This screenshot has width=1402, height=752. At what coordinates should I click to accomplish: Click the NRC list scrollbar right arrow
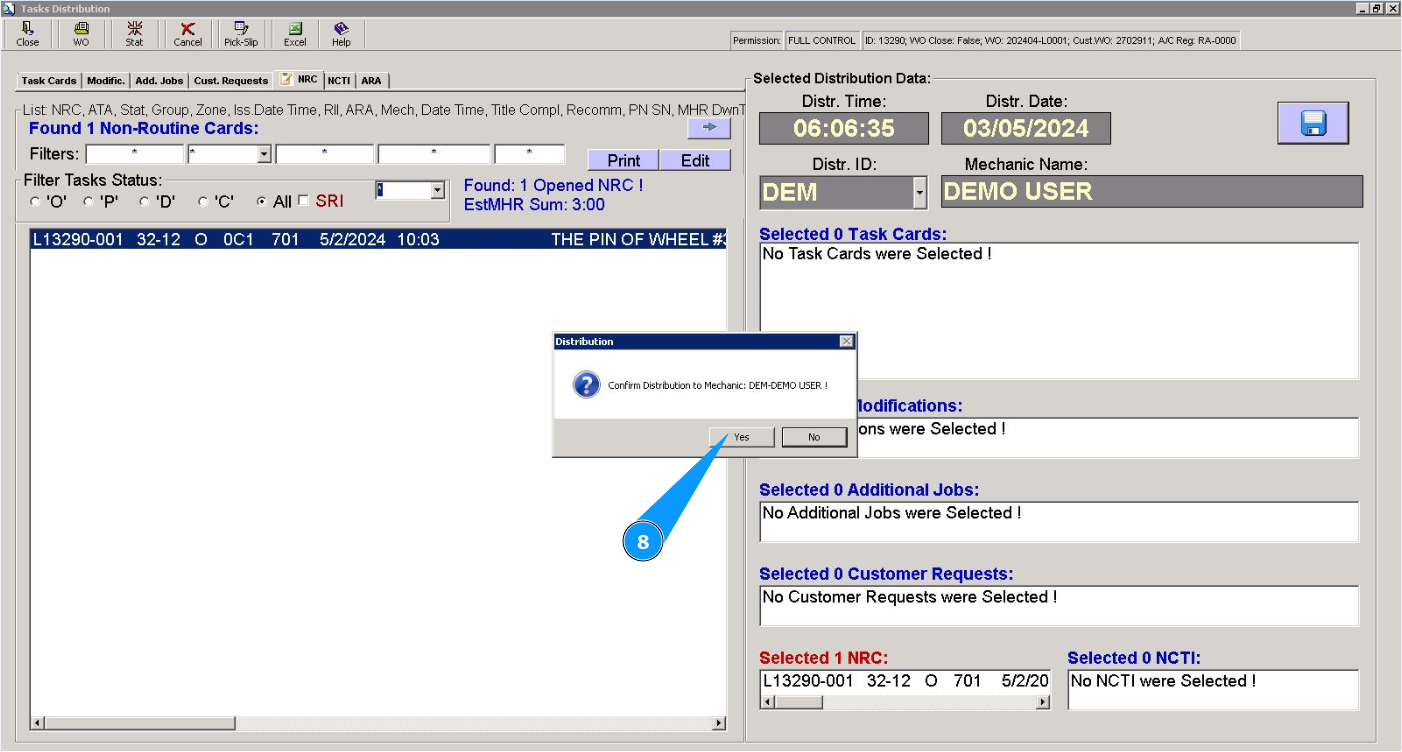(719, 723)
